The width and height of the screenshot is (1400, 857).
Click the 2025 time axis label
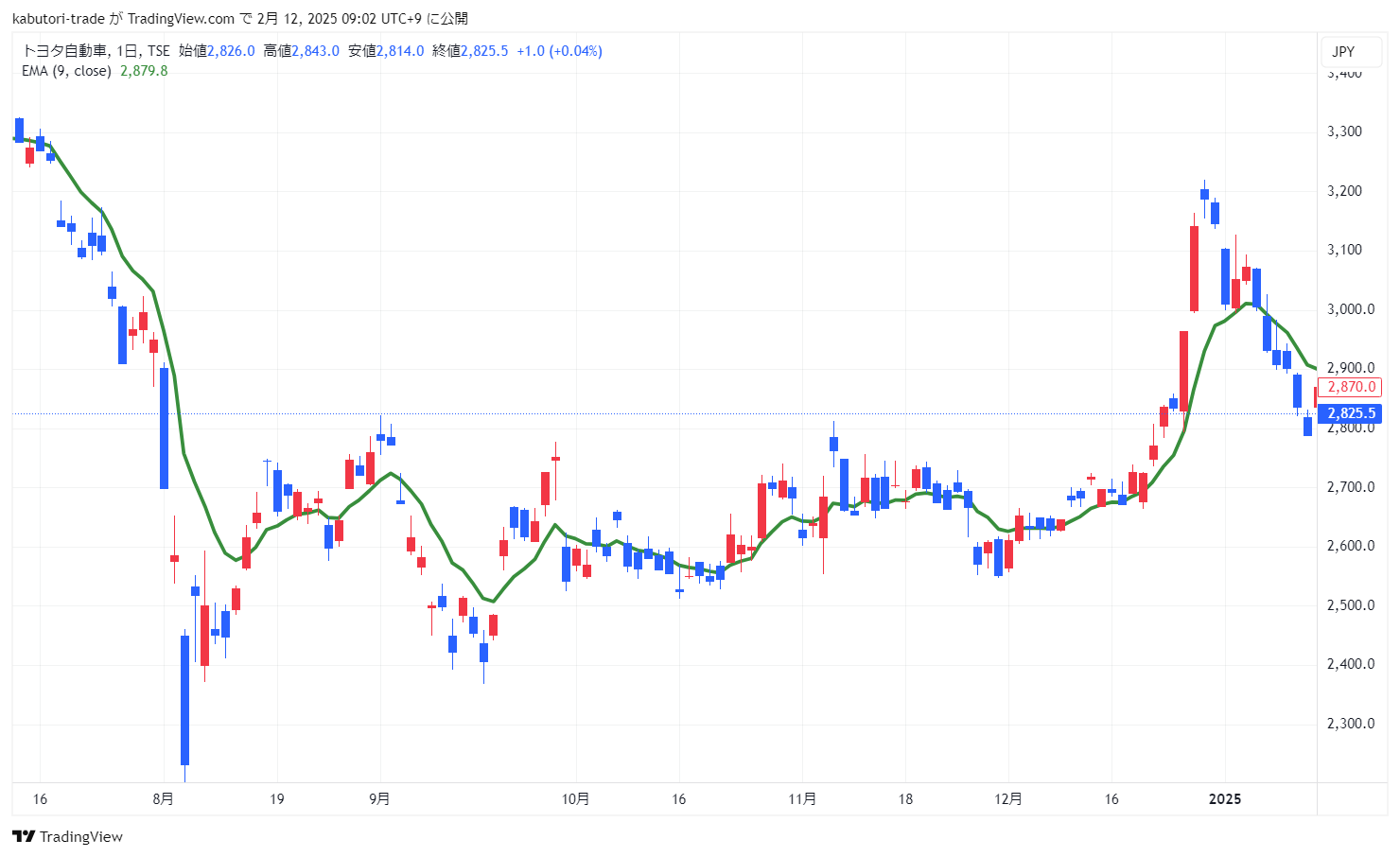coord(1225,799)
